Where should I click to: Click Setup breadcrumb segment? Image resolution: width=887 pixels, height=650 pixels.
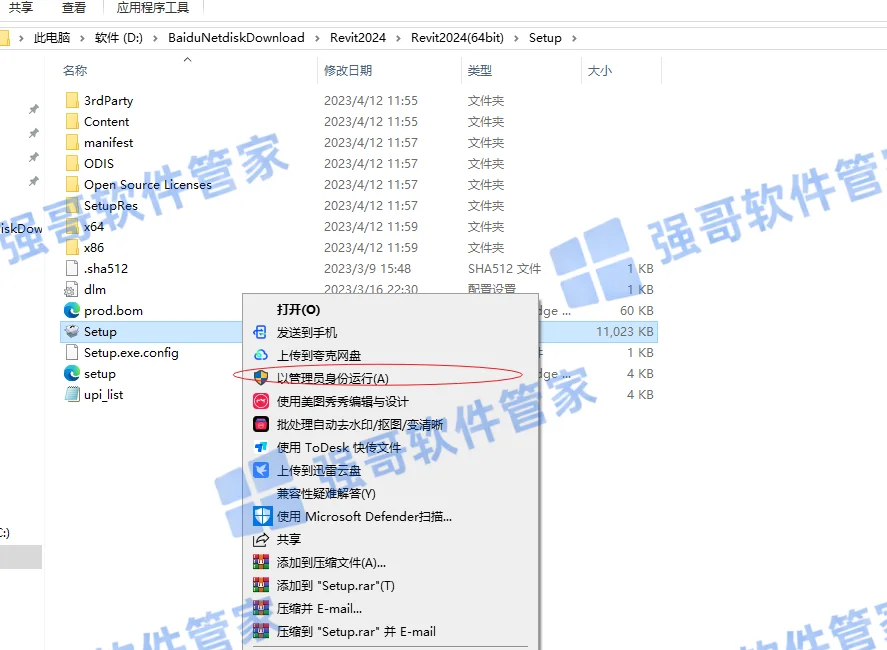[545, 38]
